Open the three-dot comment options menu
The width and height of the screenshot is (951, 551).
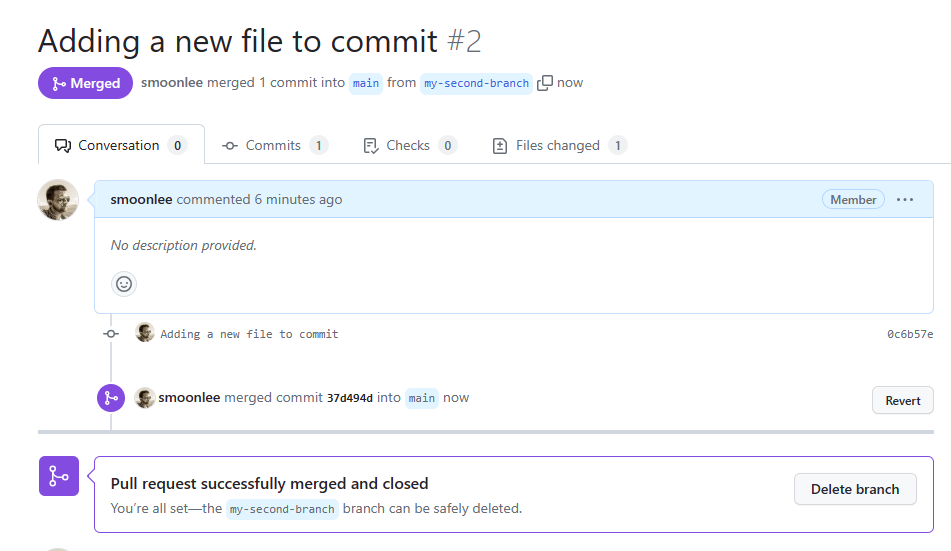pos(905,200)
